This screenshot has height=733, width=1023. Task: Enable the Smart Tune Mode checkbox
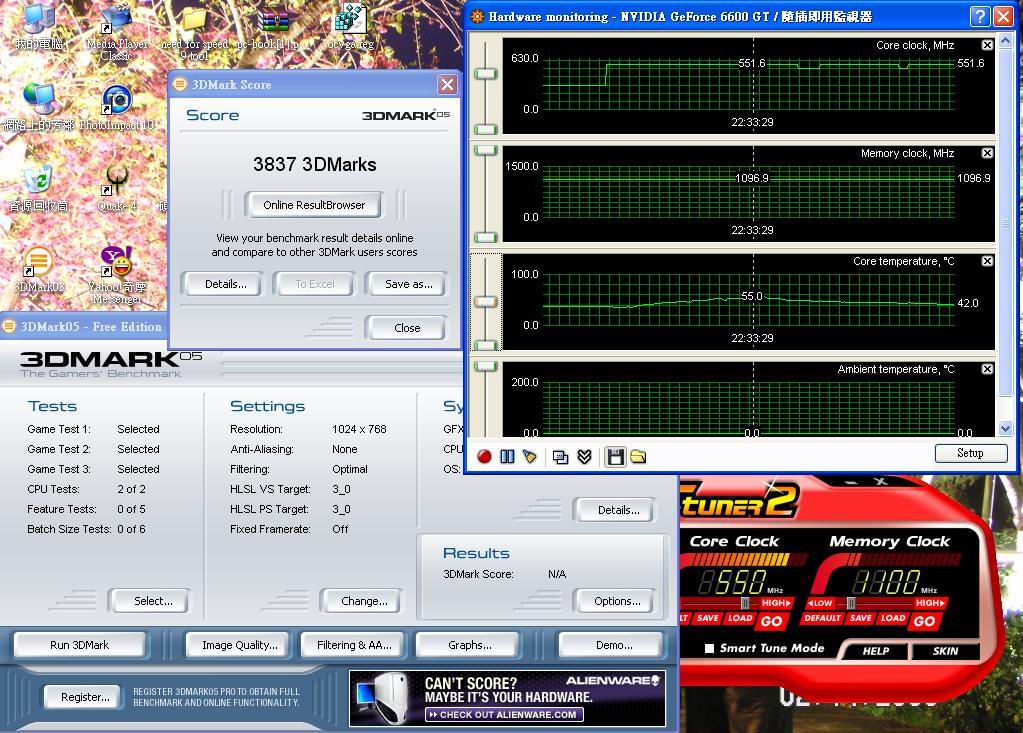point(710,648)
